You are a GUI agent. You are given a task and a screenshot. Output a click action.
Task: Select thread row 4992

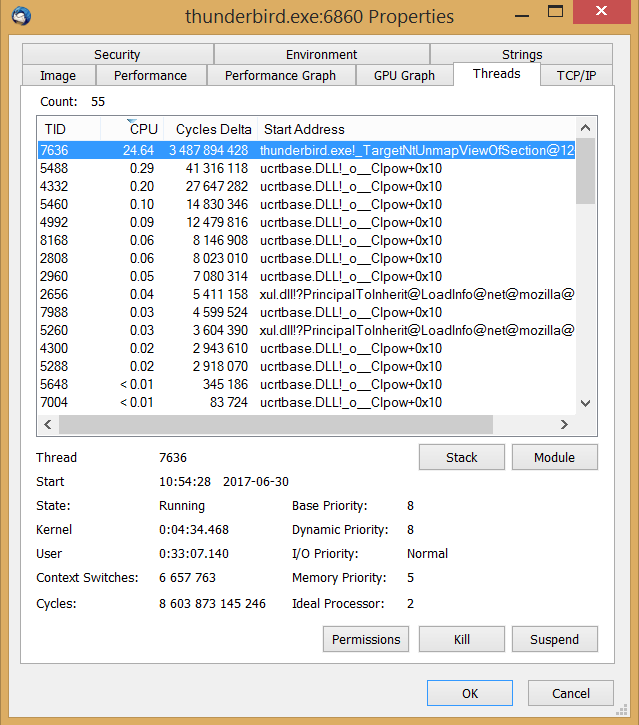(x=306, y=222)
